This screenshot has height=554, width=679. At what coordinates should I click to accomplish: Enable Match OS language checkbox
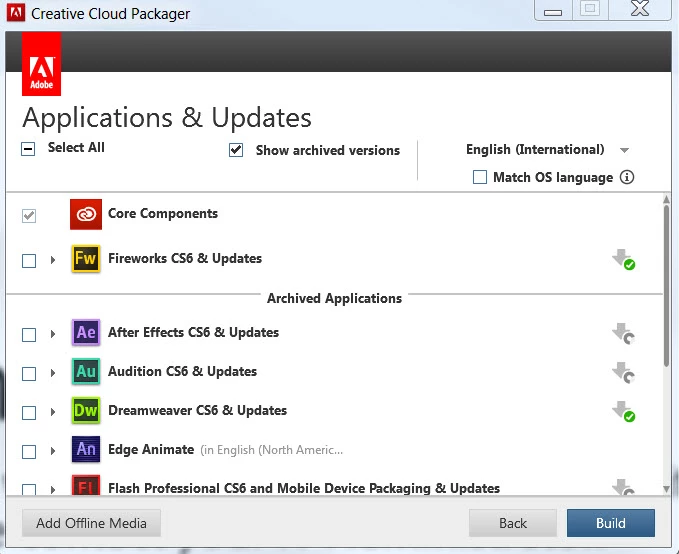pyautogui.click(x=480, y=177)
